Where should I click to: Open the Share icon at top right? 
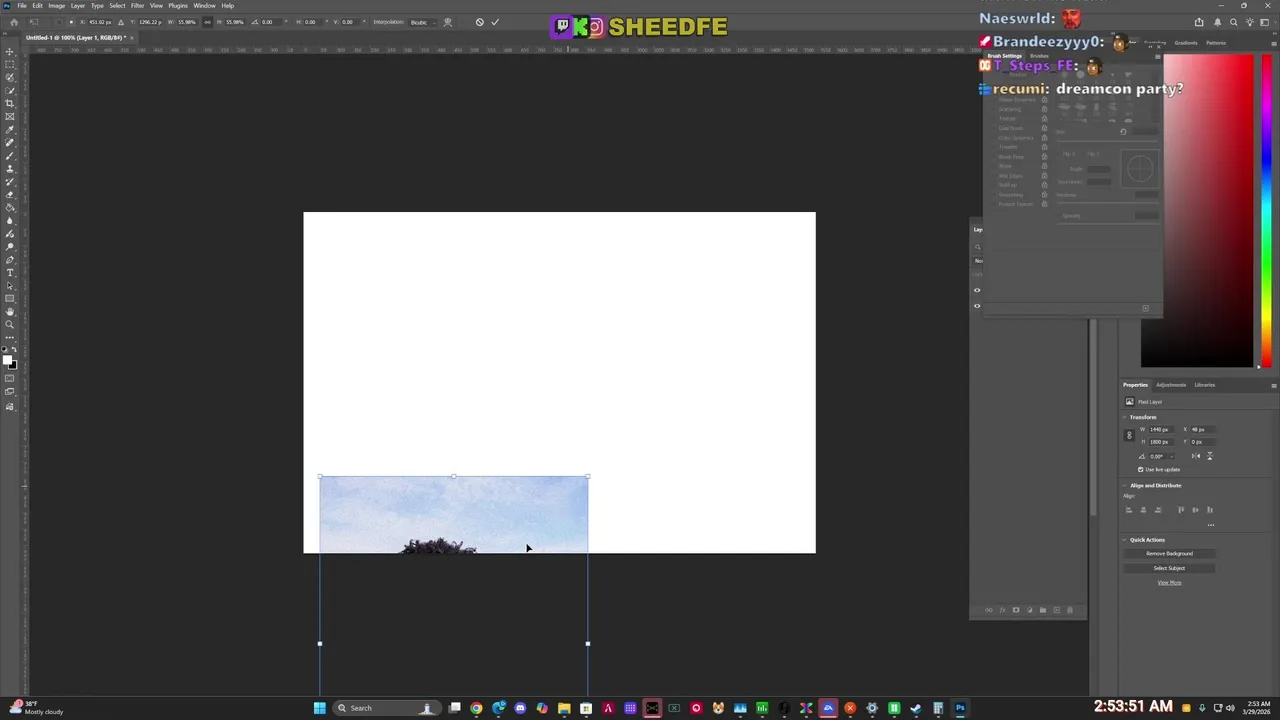[1199, 22]
